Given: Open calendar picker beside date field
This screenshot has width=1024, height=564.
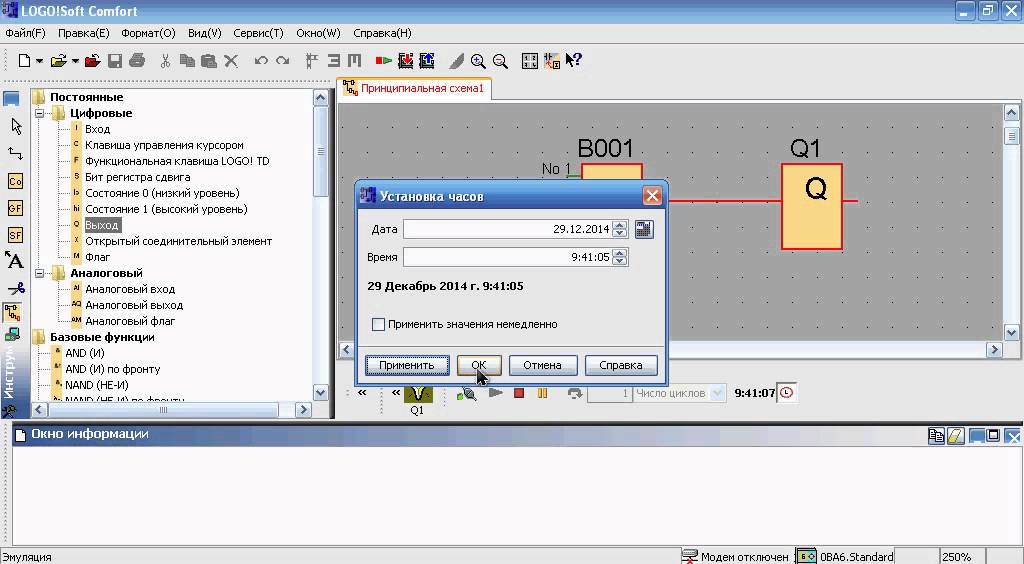Looking at the screenshot, I should [x=644, y=229].
